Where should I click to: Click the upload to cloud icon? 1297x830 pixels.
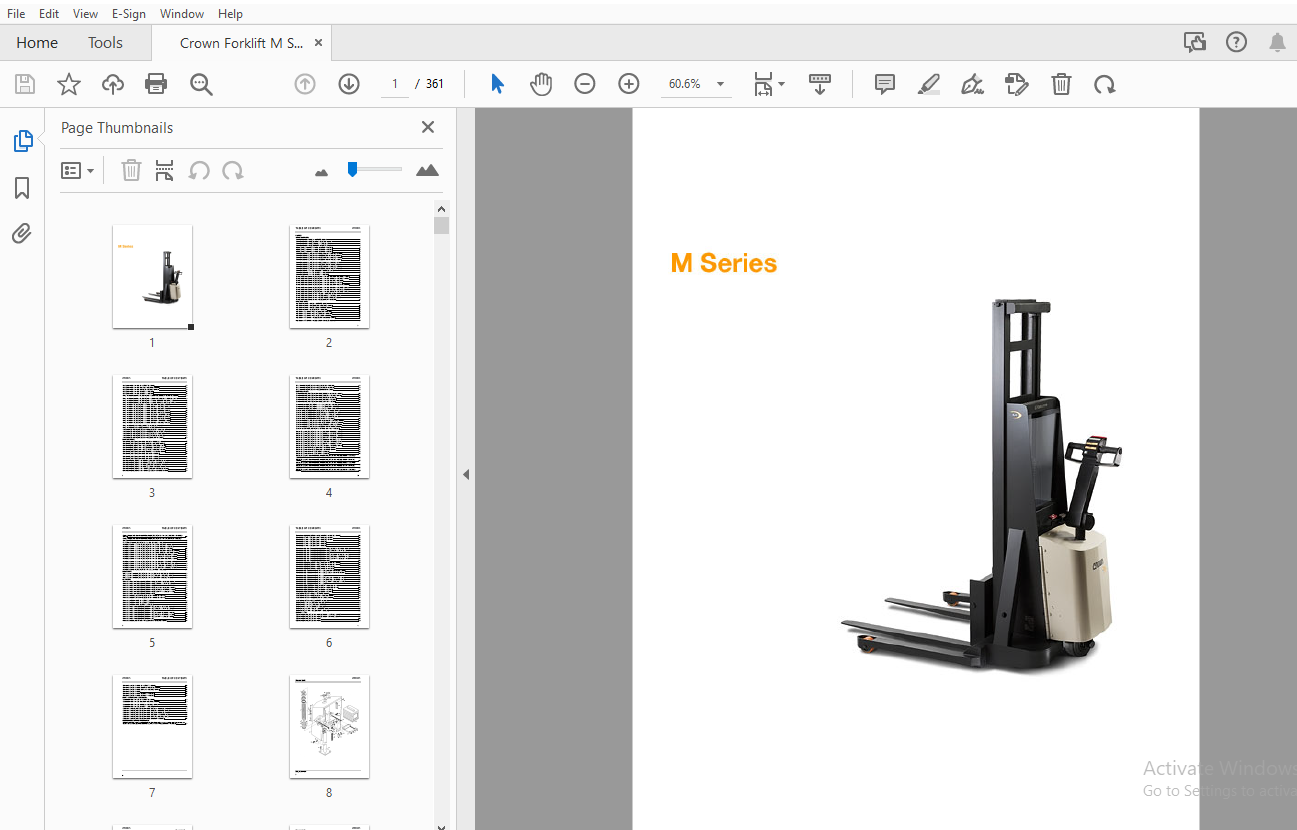[113, 84]
